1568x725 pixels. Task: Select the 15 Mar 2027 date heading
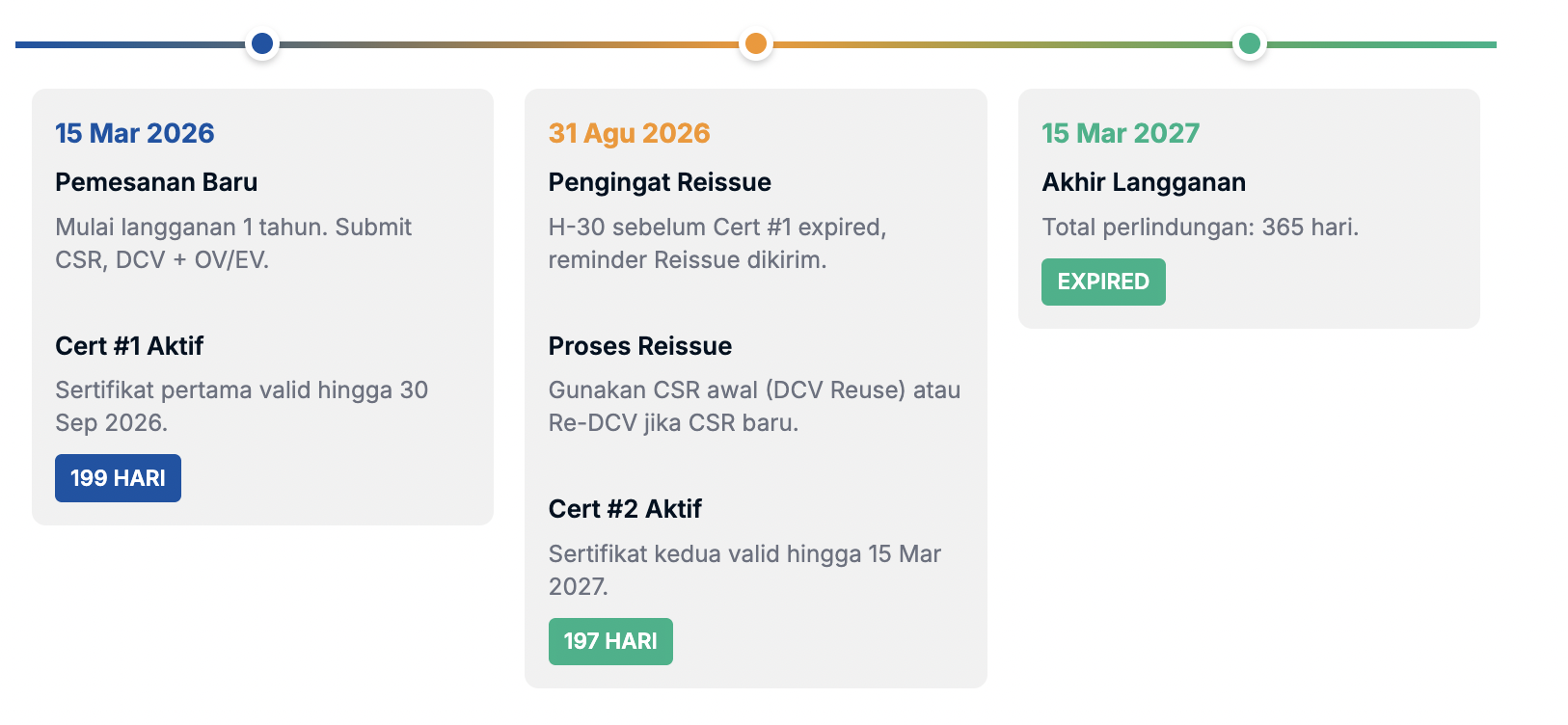(1121, 133)
